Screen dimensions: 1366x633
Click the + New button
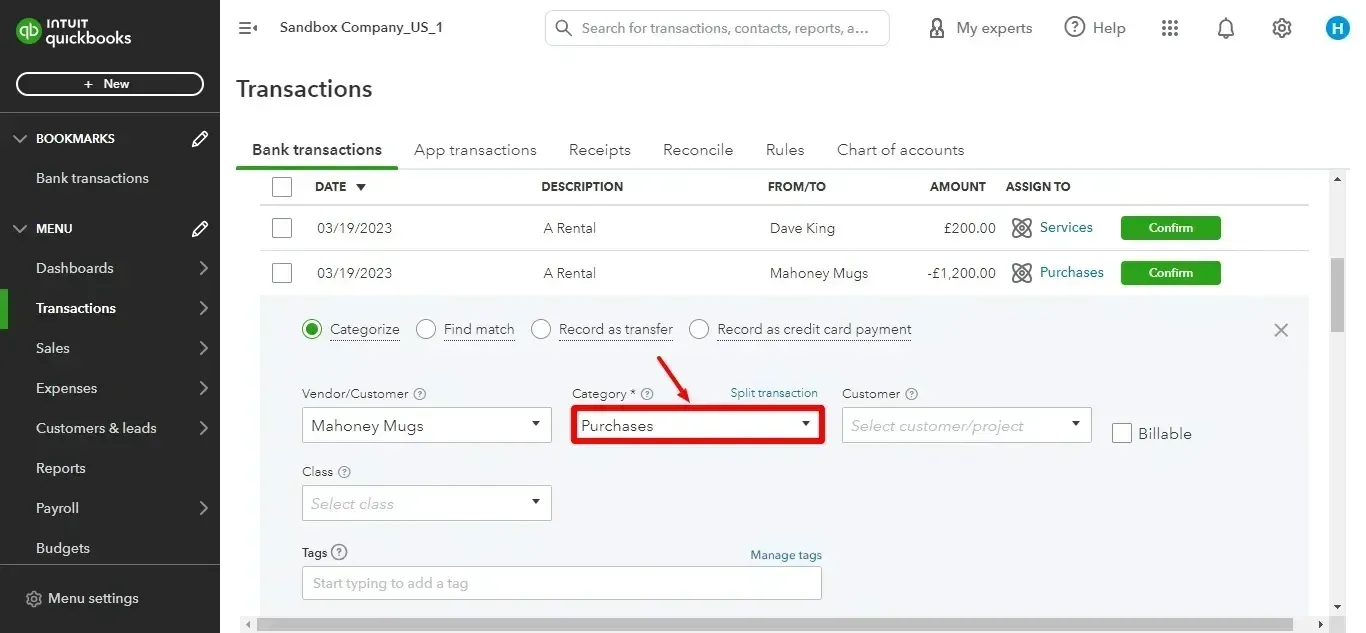(x=110, y=84)
